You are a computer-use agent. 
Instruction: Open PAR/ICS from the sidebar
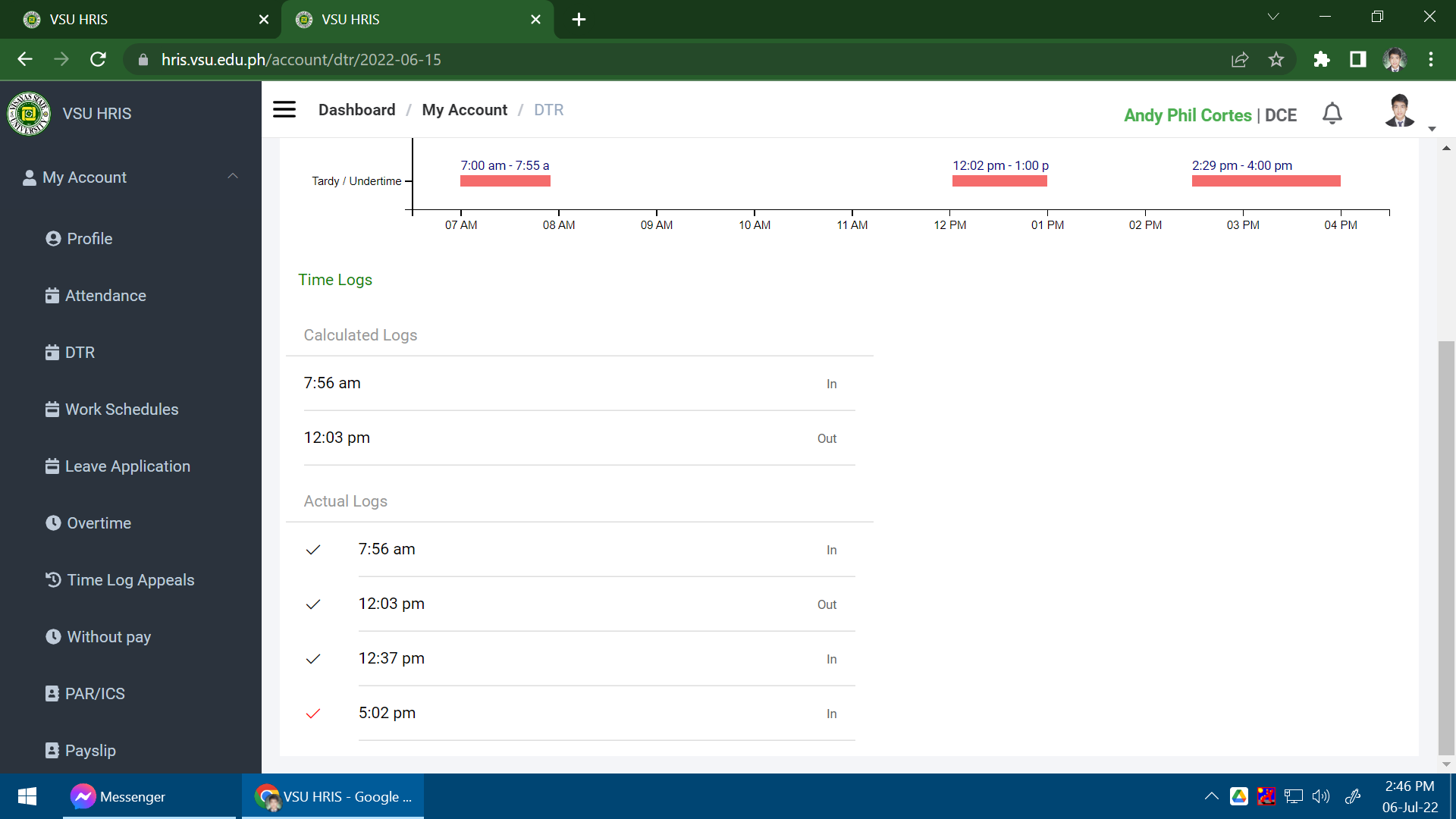coord(95,694)
